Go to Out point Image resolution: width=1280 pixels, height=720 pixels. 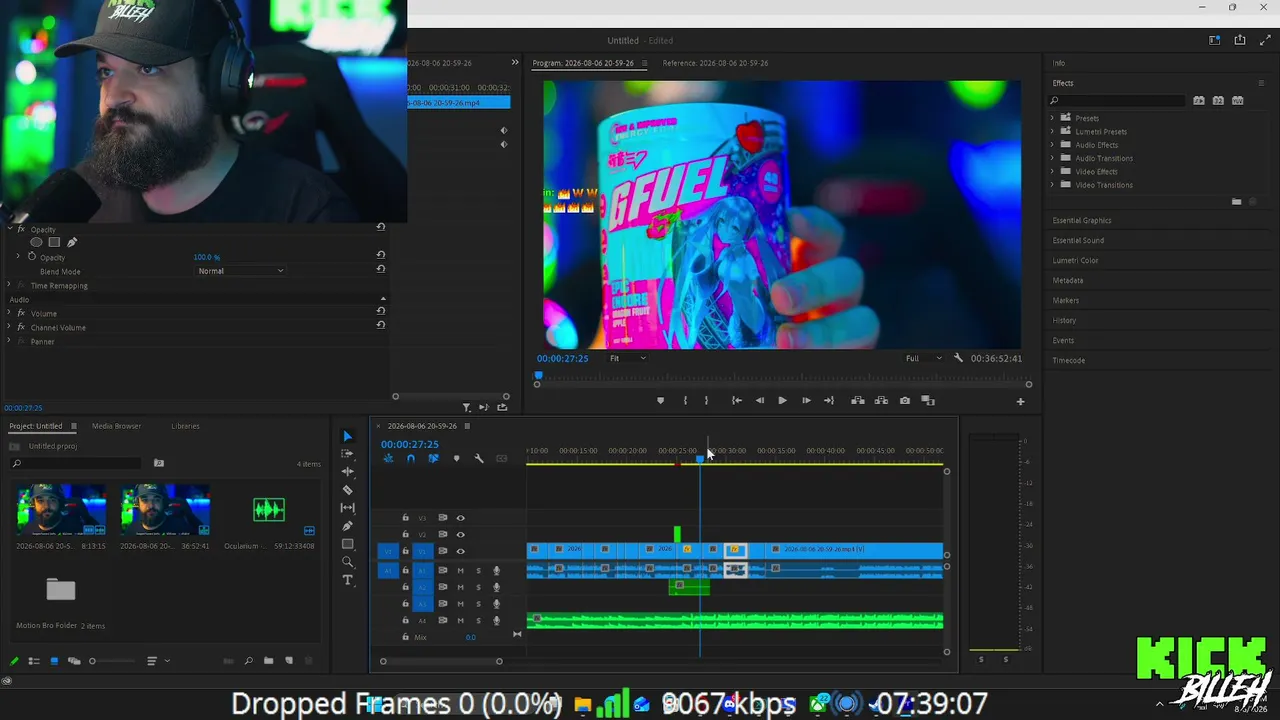829,401
